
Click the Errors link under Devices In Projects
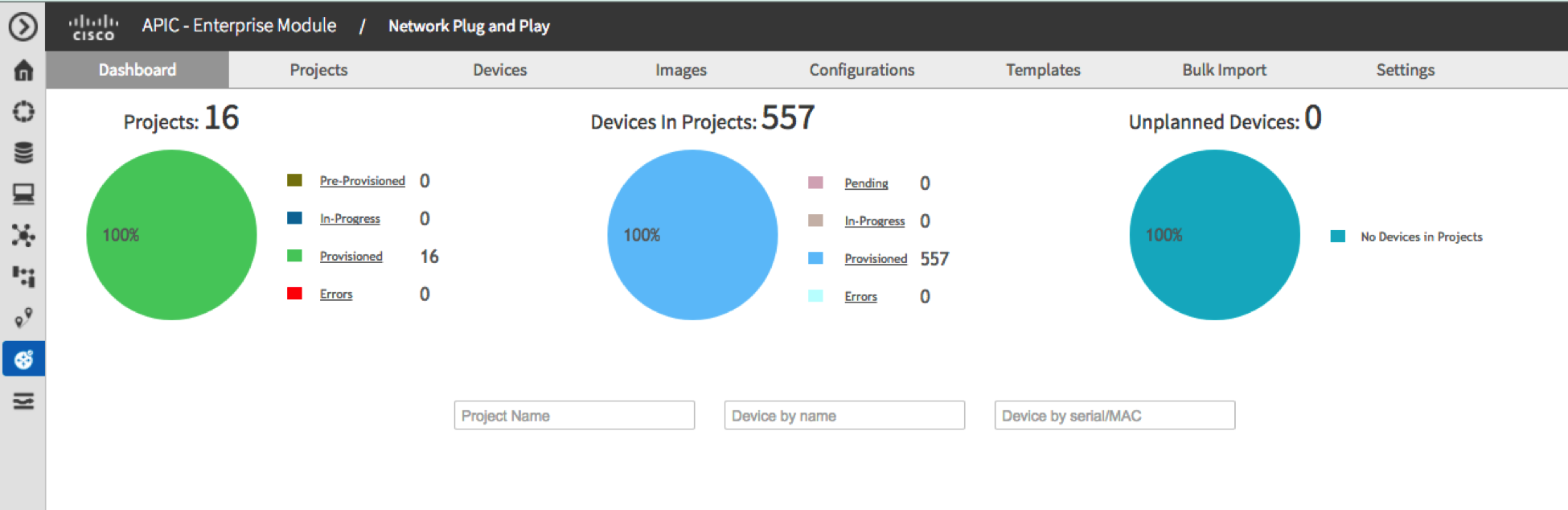860,297
